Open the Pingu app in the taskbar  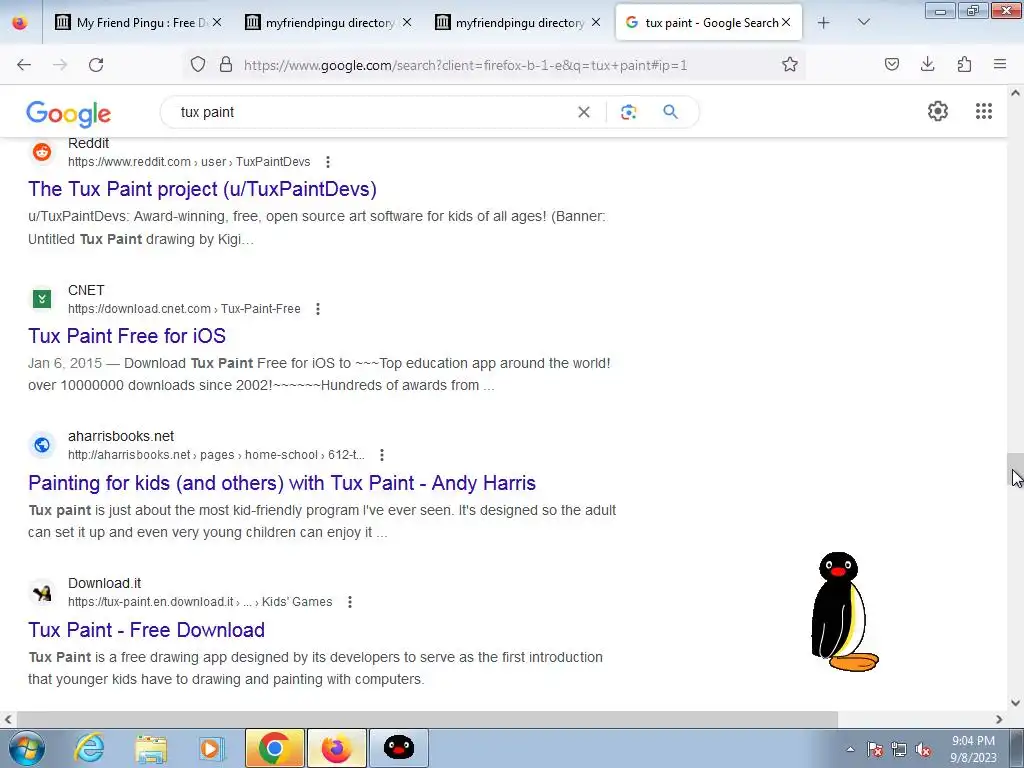(x=399, y=748)
